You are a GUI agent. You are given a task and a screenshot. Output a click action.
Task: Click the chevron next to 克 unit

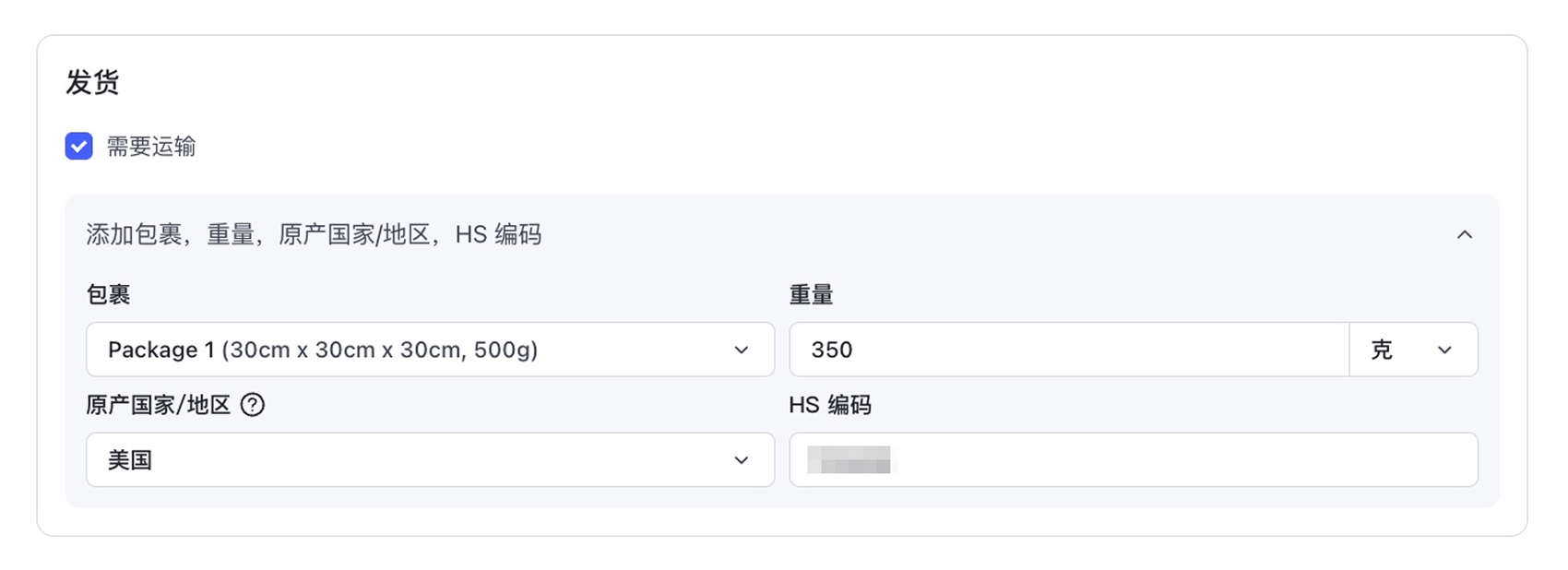(1444, 350)
